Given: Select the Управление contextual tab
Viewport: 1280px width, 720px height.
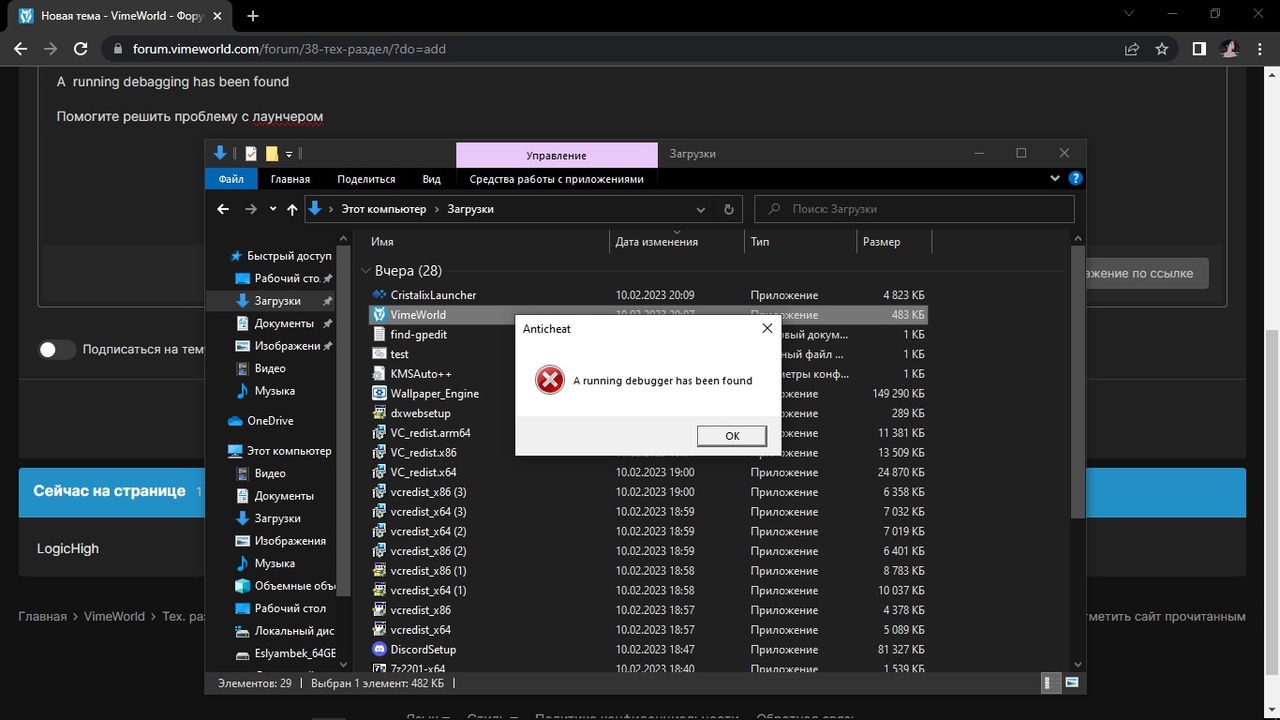Looking at the screenshot, I should click(556, 155).
